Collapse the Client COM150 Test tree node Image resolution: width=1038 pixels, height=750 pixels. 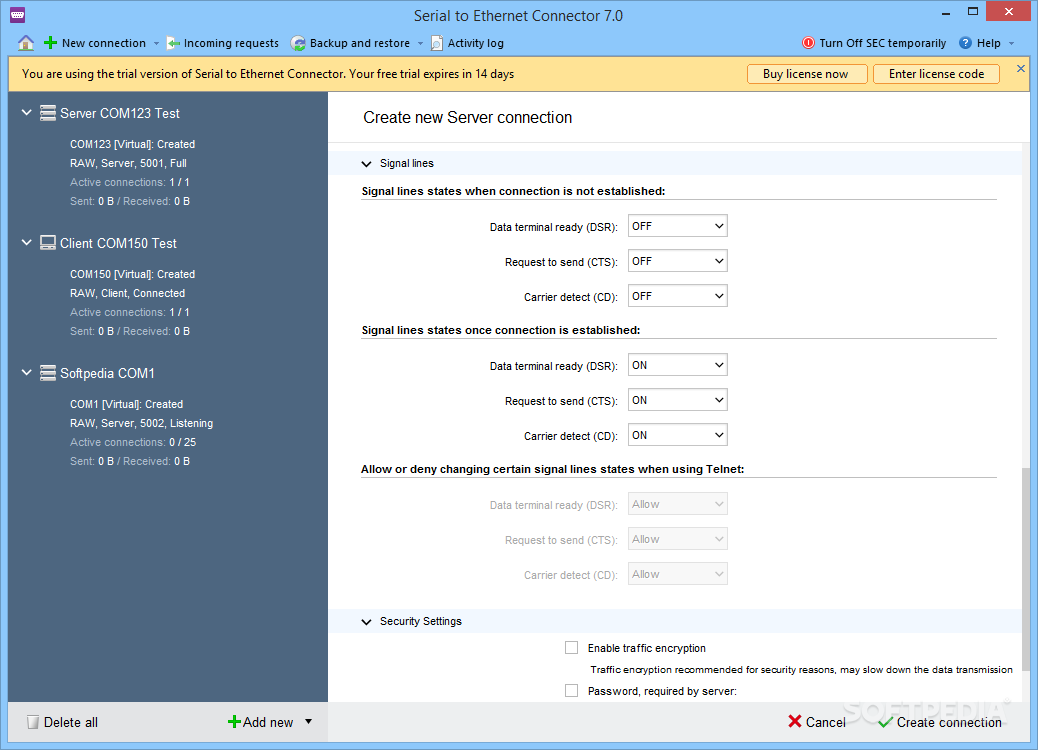(26, 243)
